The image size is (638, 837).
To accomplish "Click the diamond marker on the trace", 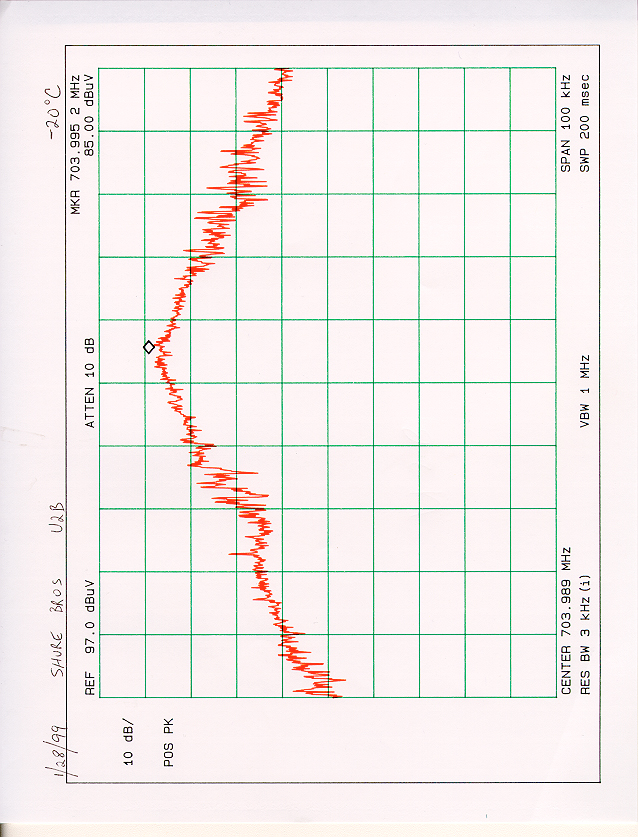I will [x=149, y=347].
